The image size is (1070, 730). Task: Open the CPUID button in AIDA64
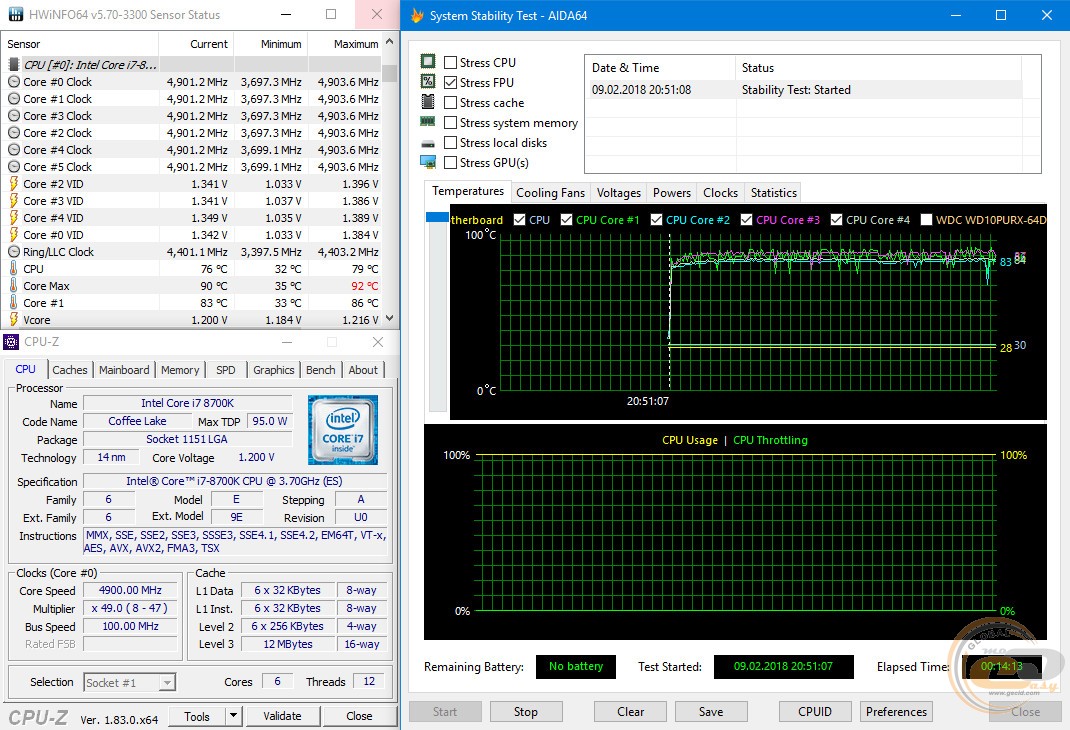[x=815, y=712]
